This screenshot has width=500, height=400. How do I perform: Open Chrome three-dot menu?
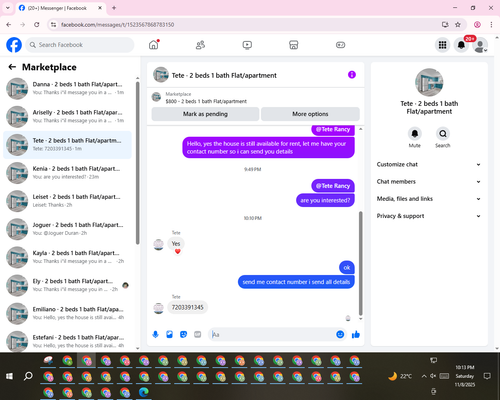click(x=491, y=24)
